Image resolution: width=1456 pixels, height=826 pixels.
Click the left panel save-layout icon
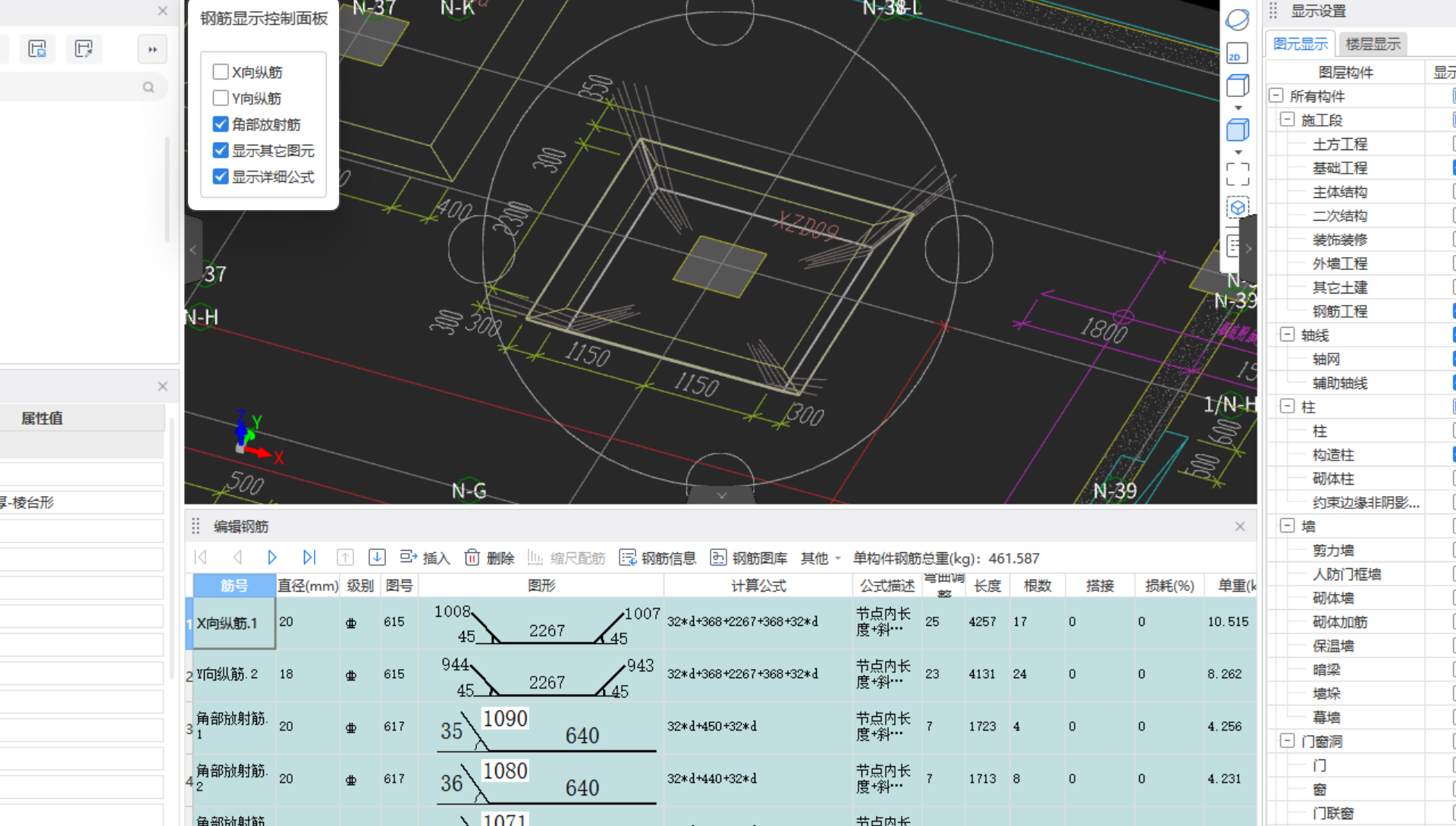(x=37, y=49)
